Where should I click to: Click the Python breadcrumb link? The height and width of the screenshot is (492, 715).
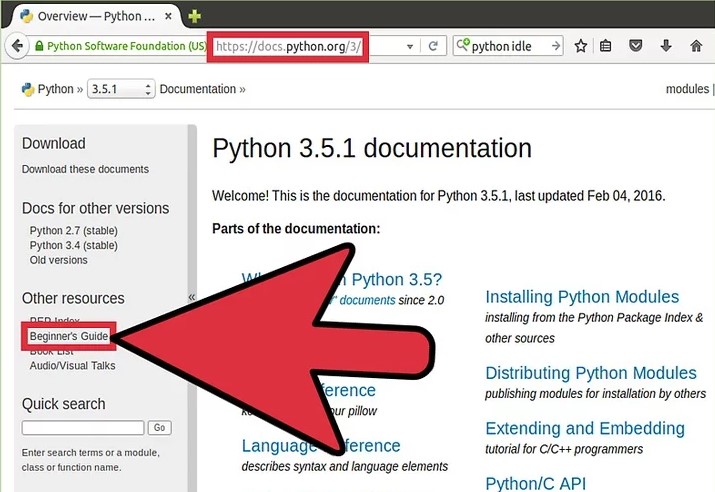[56, 89]
